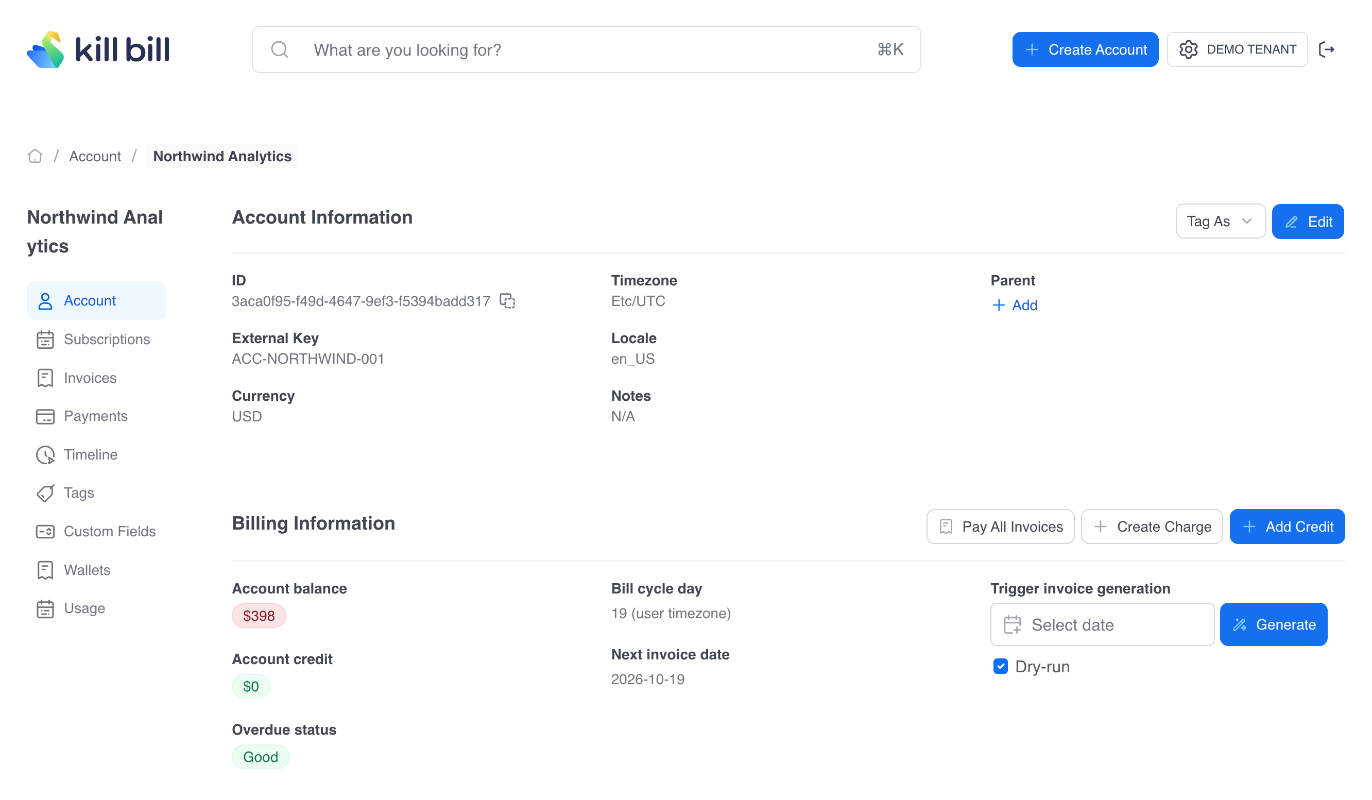Open the Account sidebar section
The height and width of the screenshot is (800, 1372).
[x=96, y=301]
